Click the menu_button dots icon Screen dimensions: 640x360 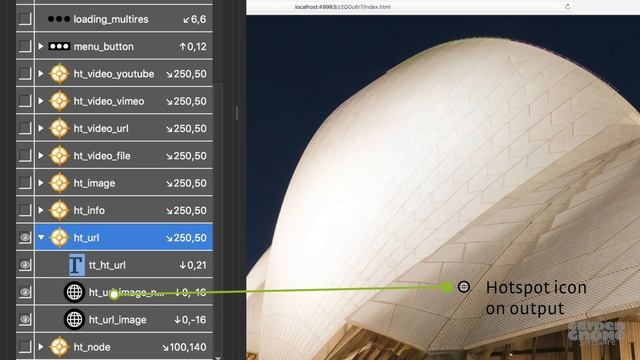[59, 46]
